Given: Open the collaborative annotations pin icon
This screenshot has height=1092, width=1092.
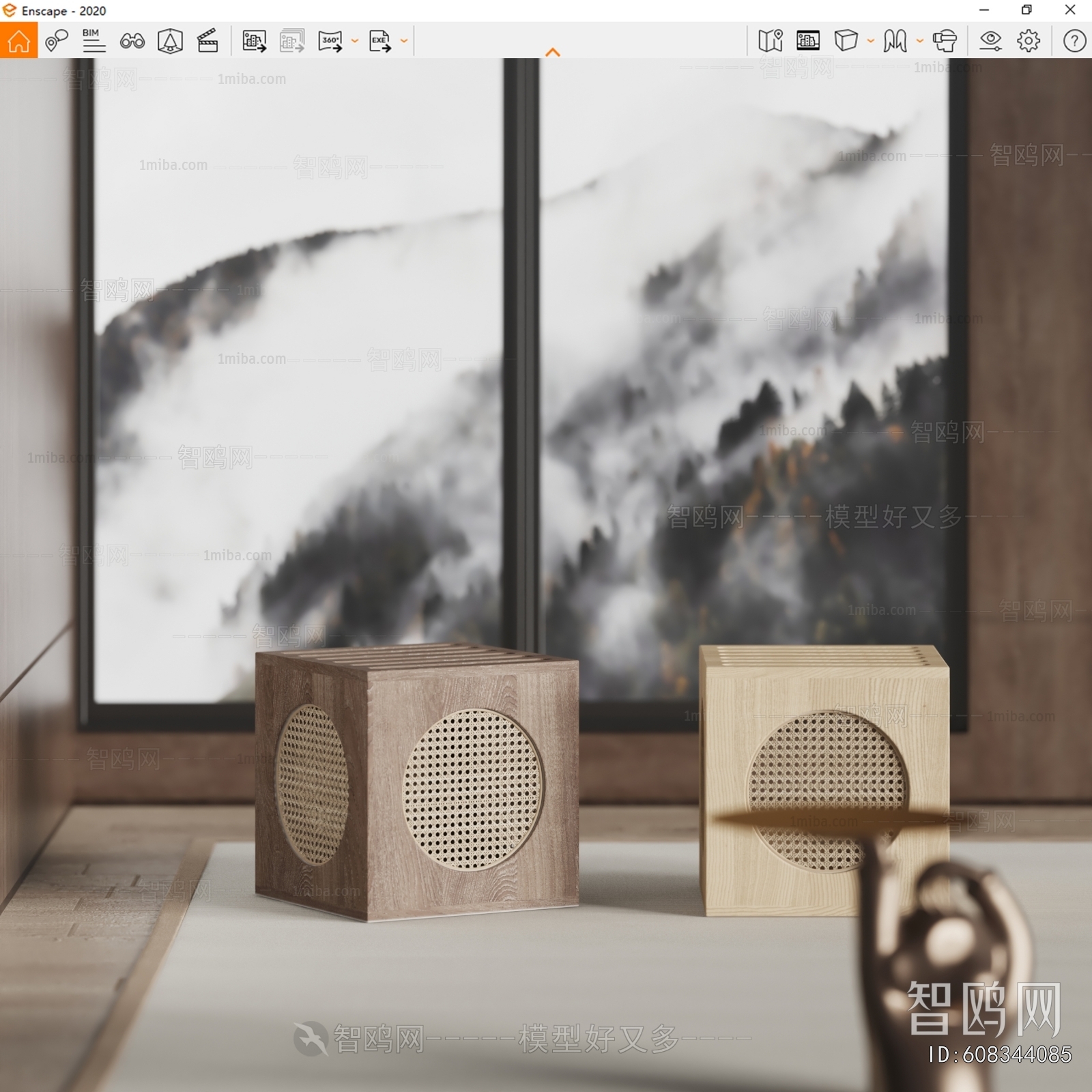Looking at the screenshot, I should [57, 41].
